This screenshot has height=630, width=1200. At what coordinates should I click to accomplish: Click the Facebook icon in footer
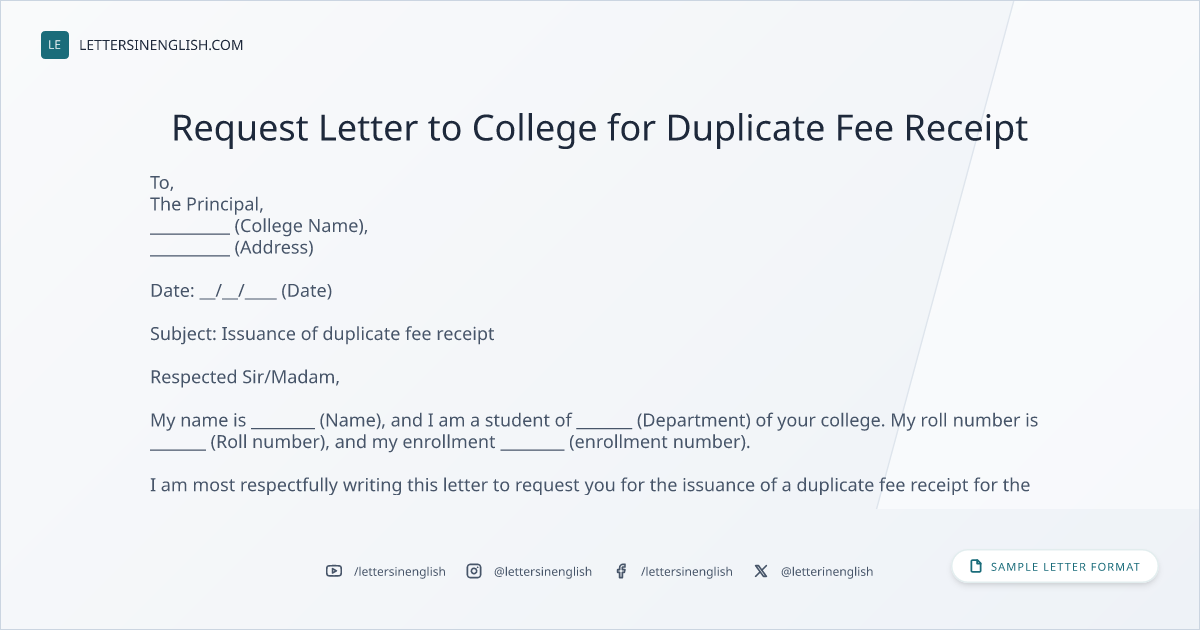(621, 571)
